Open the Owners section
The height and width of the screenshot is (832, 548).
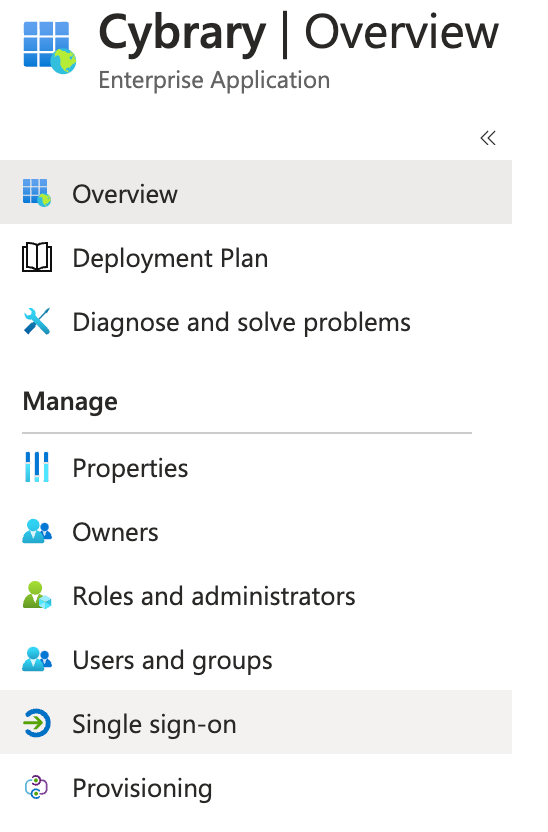[256, 532]
